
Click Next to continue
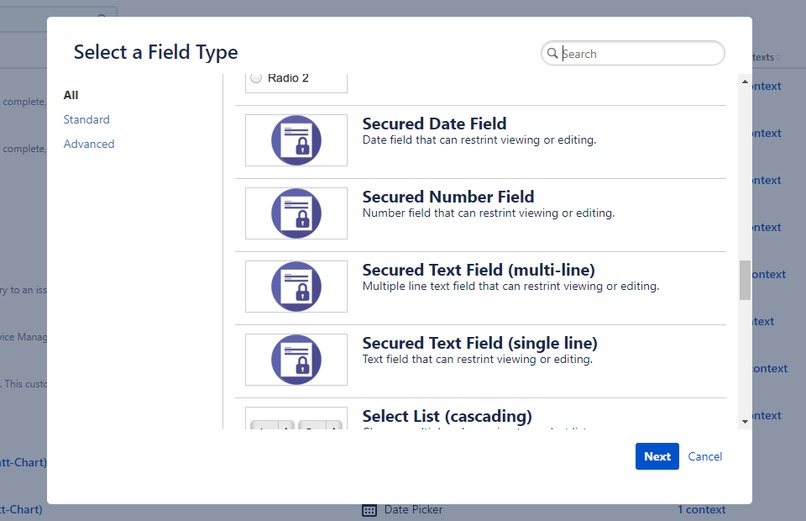(657, 456)
